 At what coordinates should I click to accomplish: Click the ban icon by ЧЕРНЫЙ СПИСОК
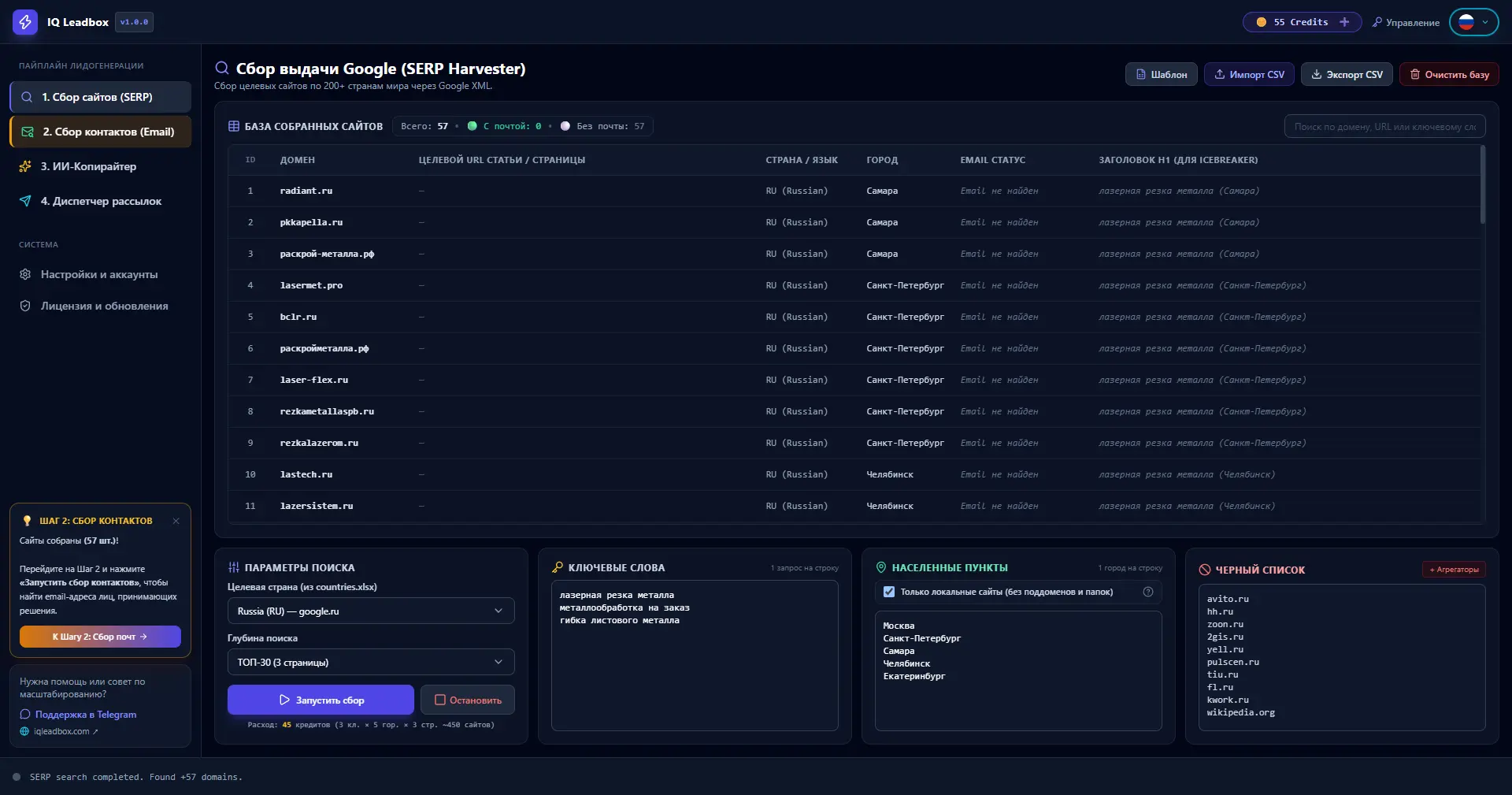click(1205, 570)
